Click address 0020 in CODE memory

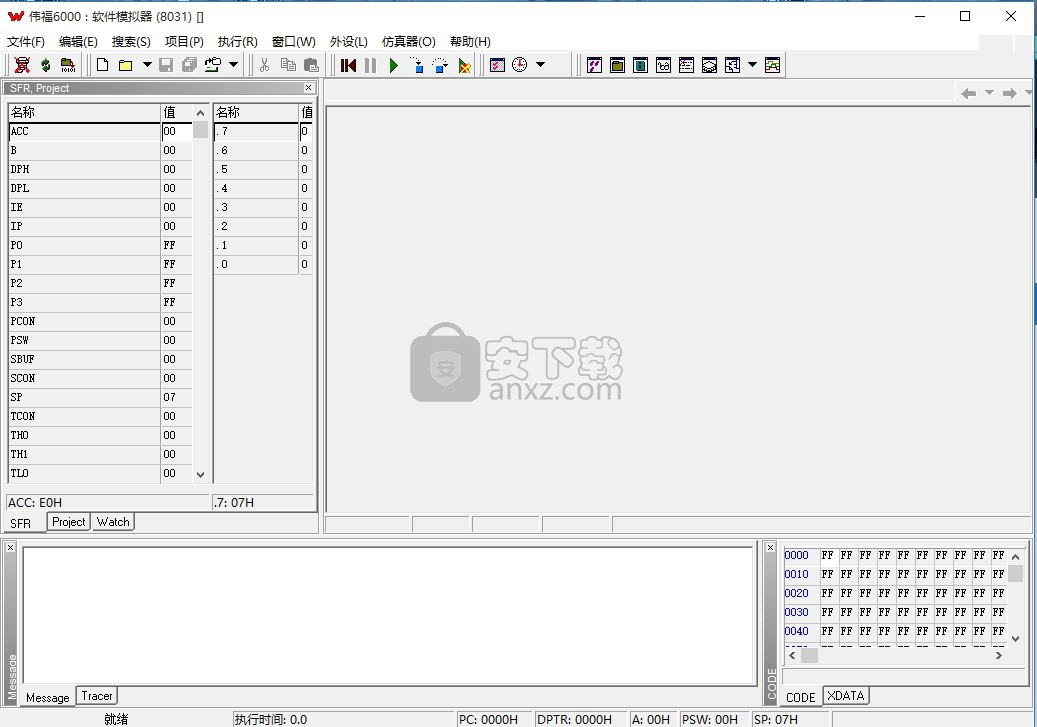pos(796,593)
